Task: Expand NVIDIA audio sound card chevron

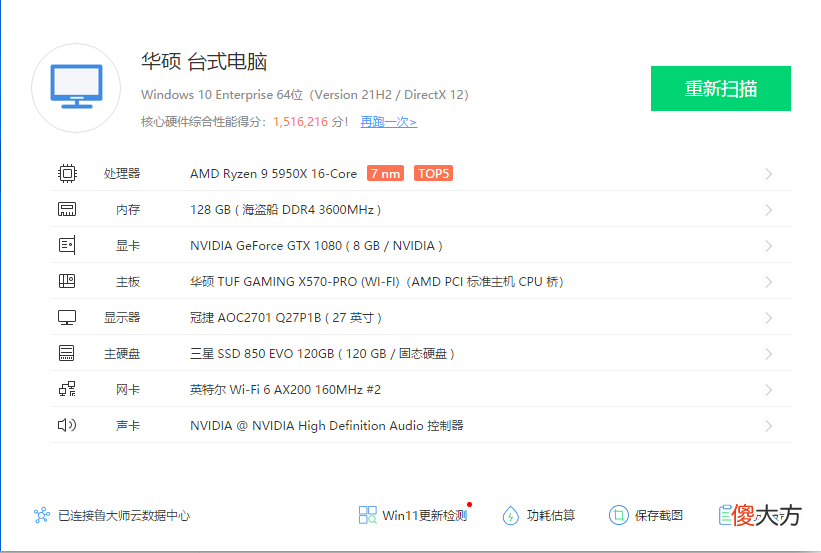Action: coord(769,426)
